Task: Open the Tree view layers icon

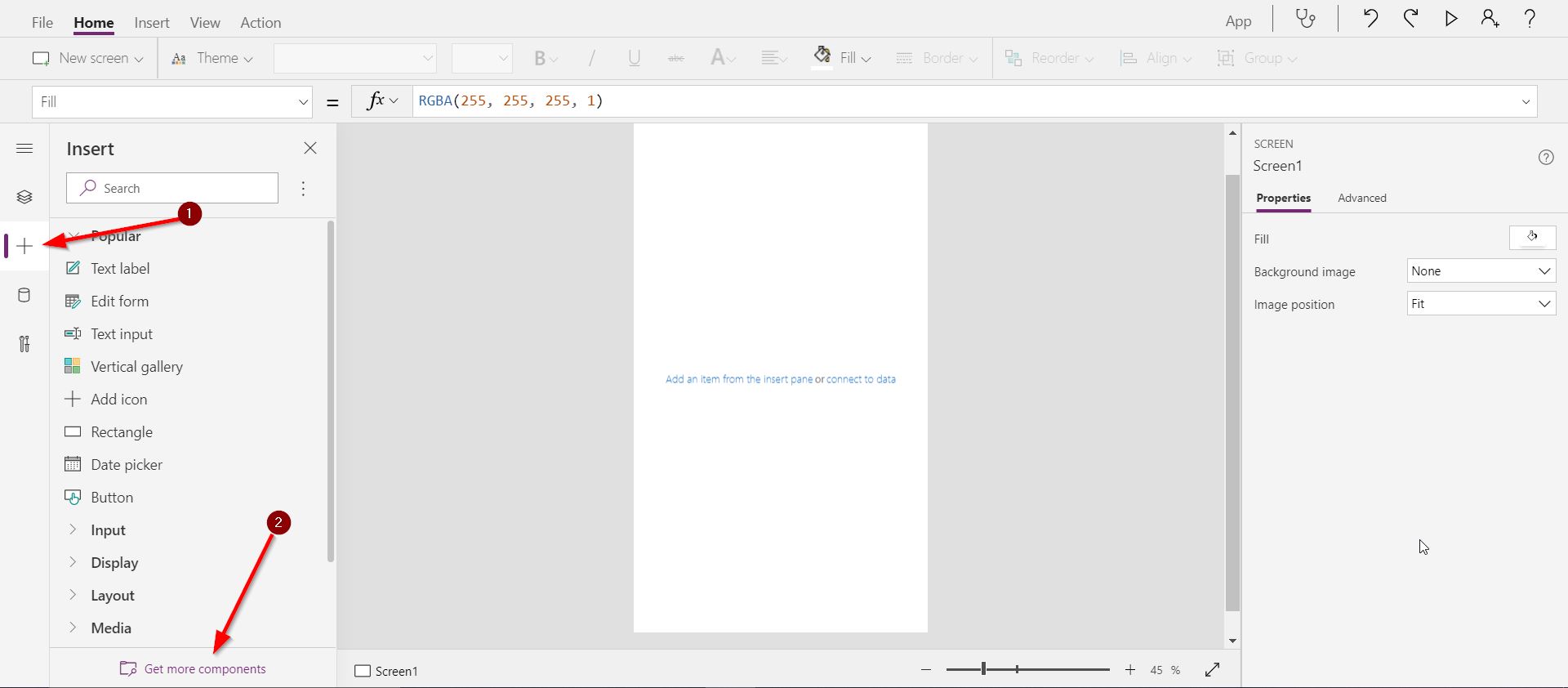Action: 24,197
